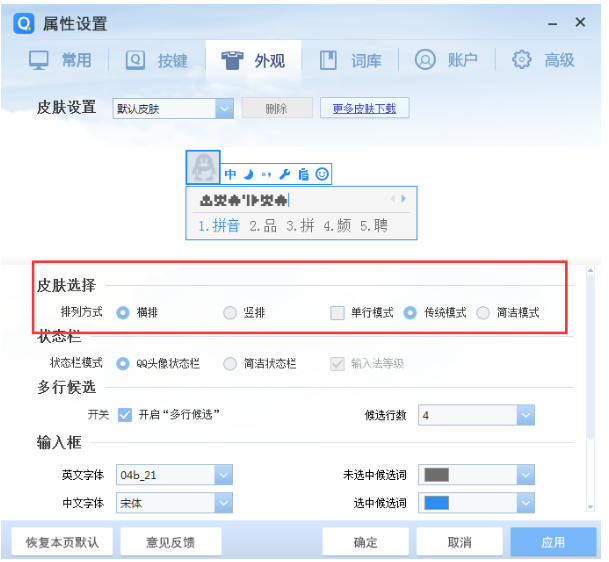The width and height of the screenshot is (609, 562).
Task: Toggle the 输入法等级 checkbox
Action: (337, 364)
